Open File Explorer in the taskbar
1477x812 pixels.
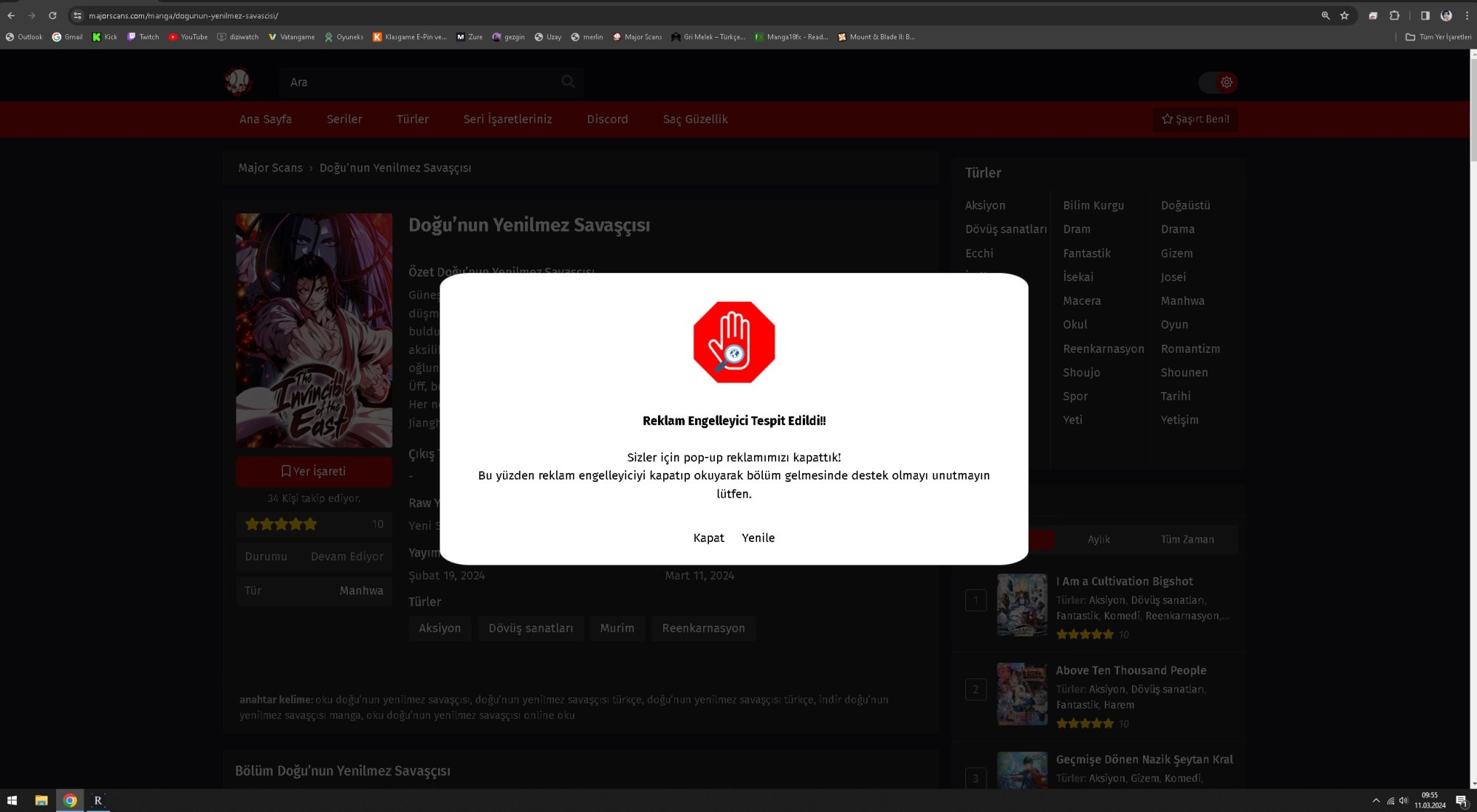point(41,800)
